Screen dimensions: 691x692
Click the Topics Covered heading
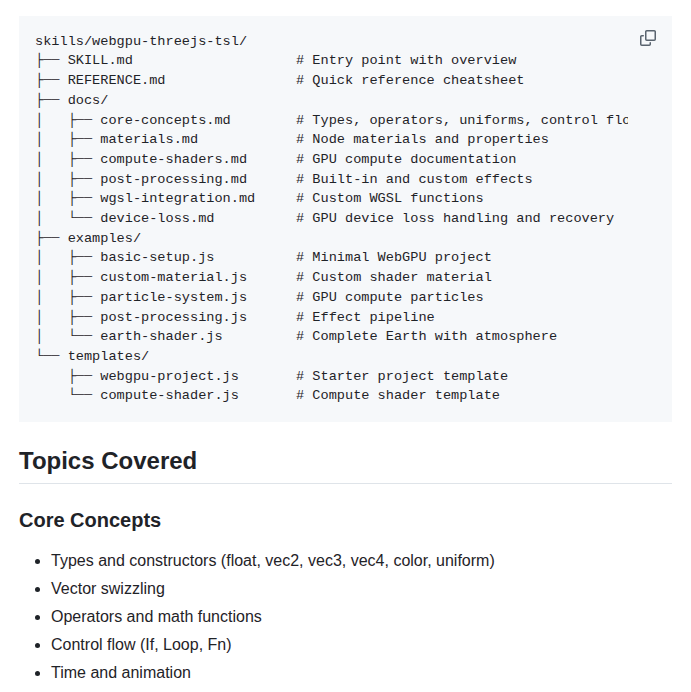(x=108, y=461)
